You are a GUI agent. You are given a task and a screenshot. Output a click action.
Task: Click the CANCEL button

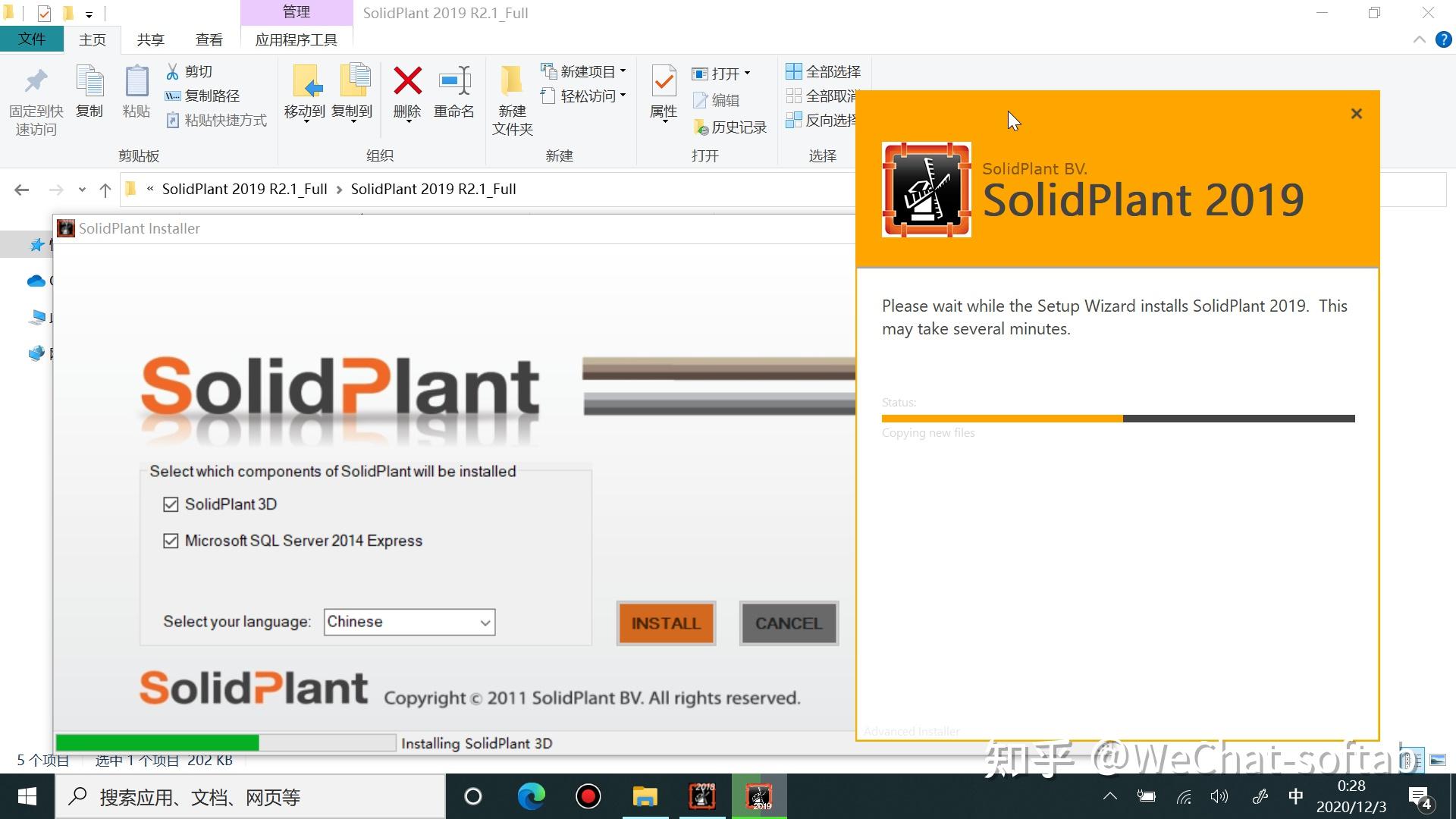(789, 623)
